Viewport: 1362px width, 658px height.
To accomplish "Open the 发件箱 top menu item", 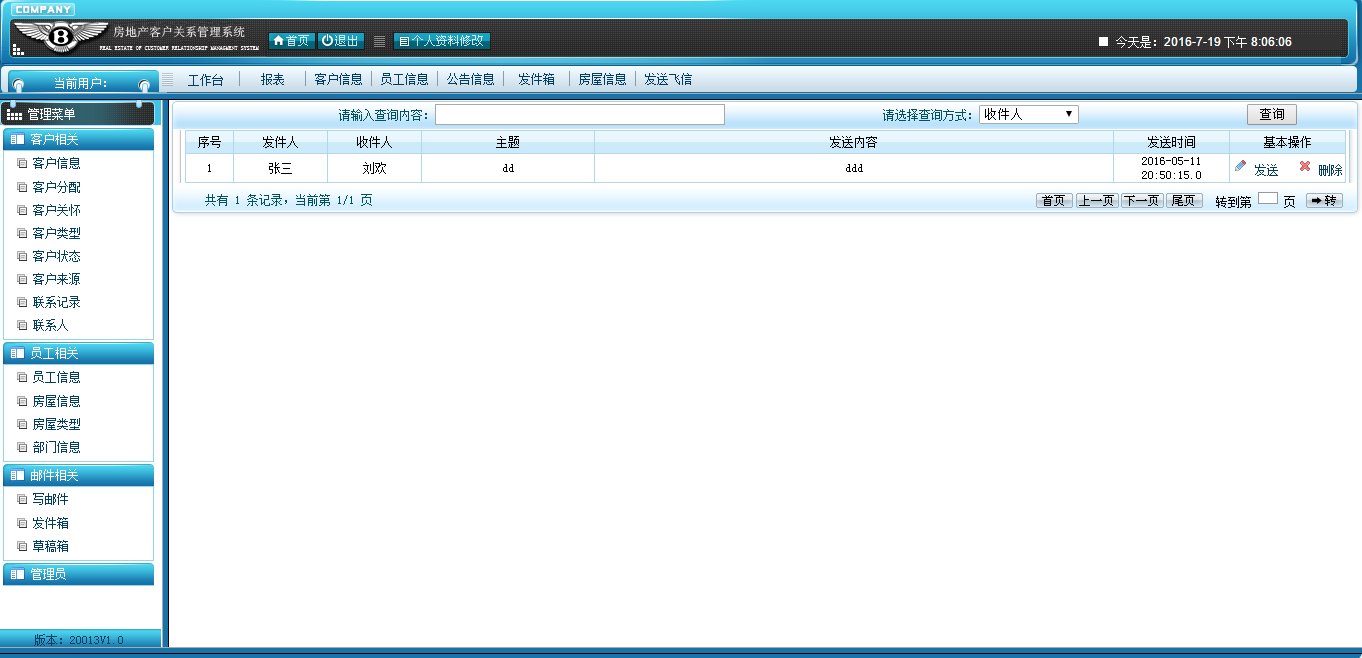I will 536,79.
